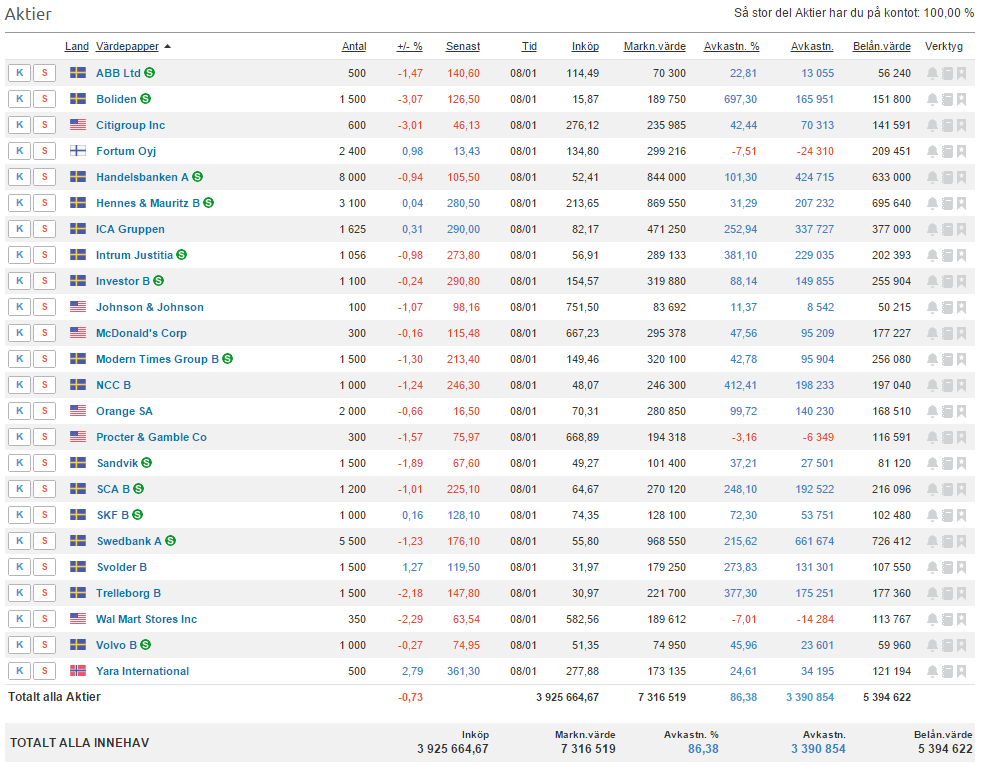The image size is (986, 765).
Task: Open the Wal Mart Stores Inc link
Action: (147, 619)
